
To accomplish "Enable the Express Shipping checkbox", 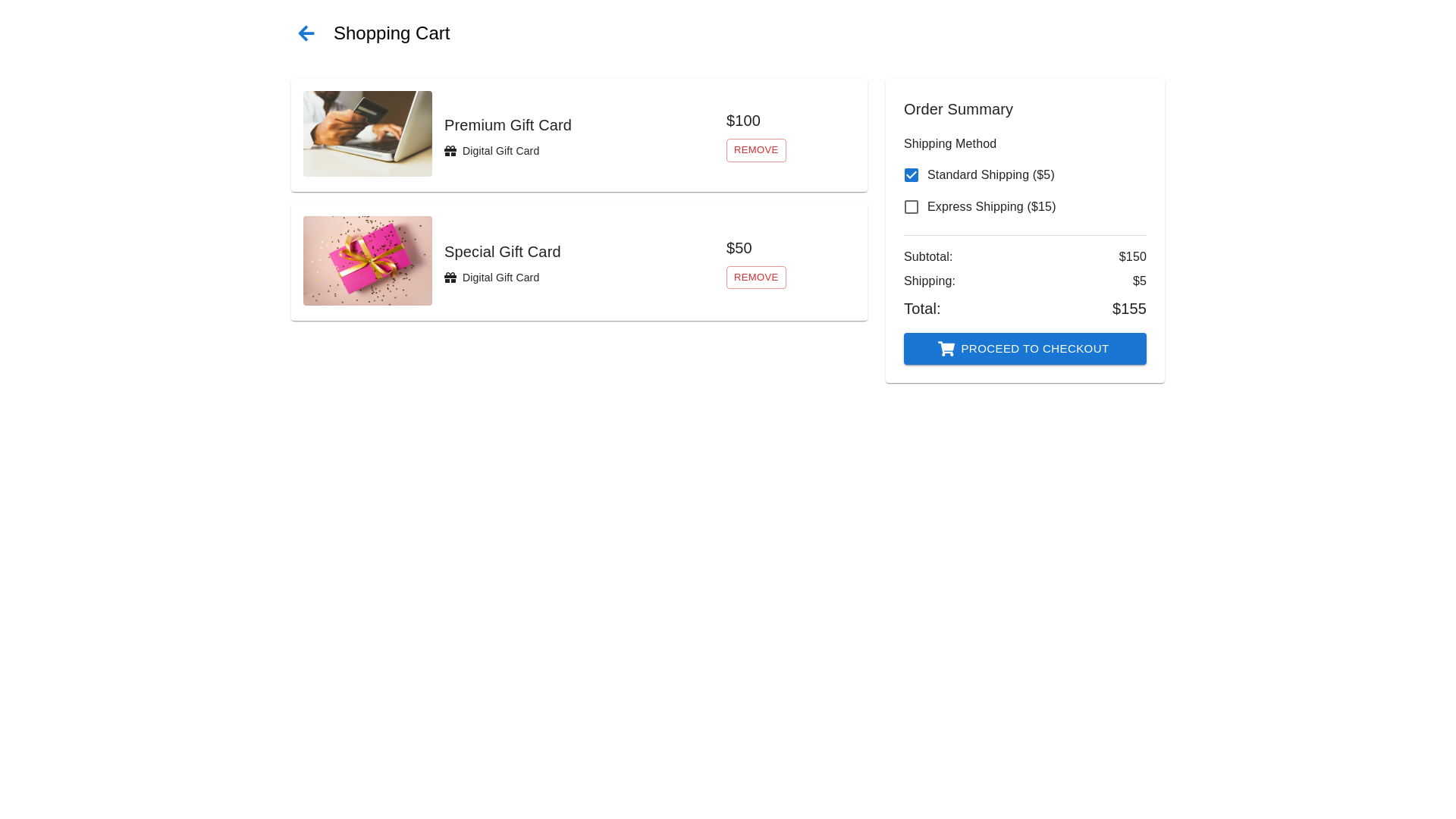I will tap(912, 207).
